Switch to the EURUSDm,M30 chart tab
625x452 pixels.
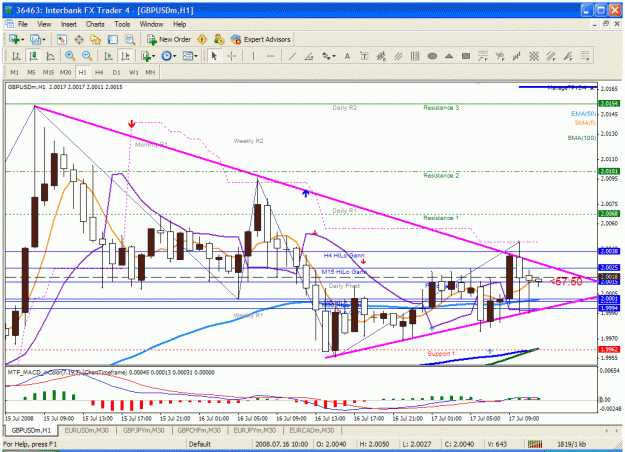[86, 430]
